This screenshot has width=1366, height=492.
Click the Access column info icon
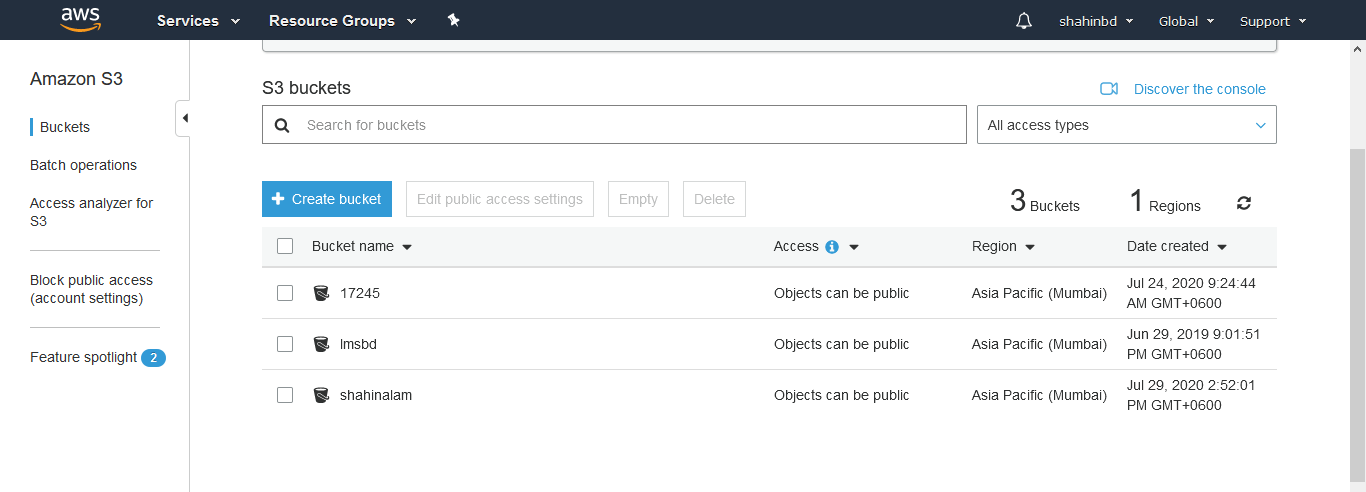pos(831,247)
